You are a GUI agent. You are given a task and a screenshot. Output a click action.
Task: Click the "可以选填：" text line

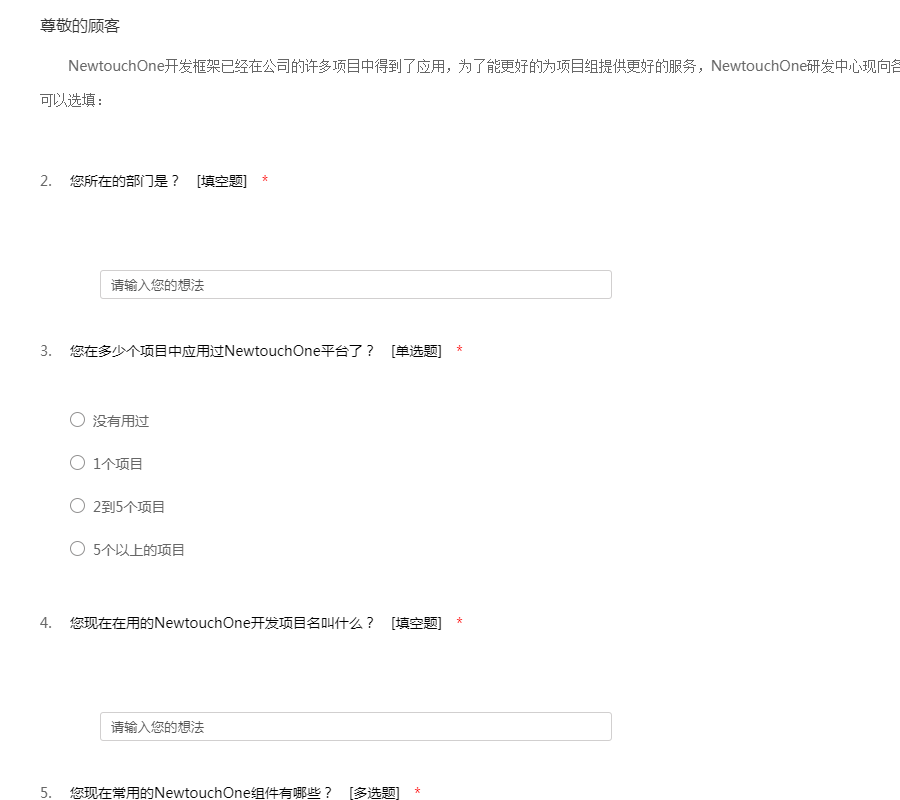(x=71, y=102)
